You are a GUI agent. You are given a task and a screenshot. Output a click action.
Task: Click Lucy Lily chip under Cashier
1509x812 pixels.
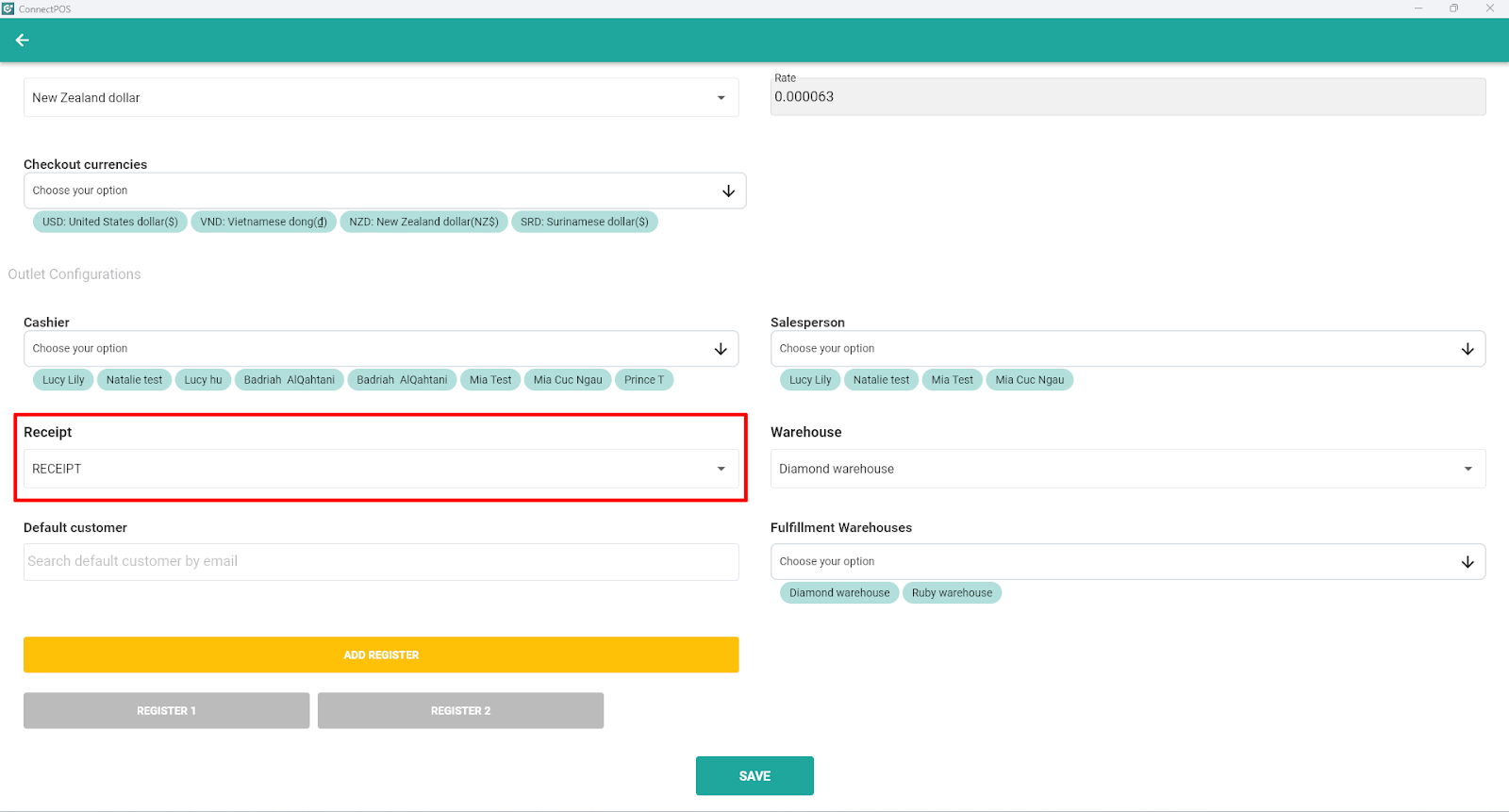pos(63,380)
